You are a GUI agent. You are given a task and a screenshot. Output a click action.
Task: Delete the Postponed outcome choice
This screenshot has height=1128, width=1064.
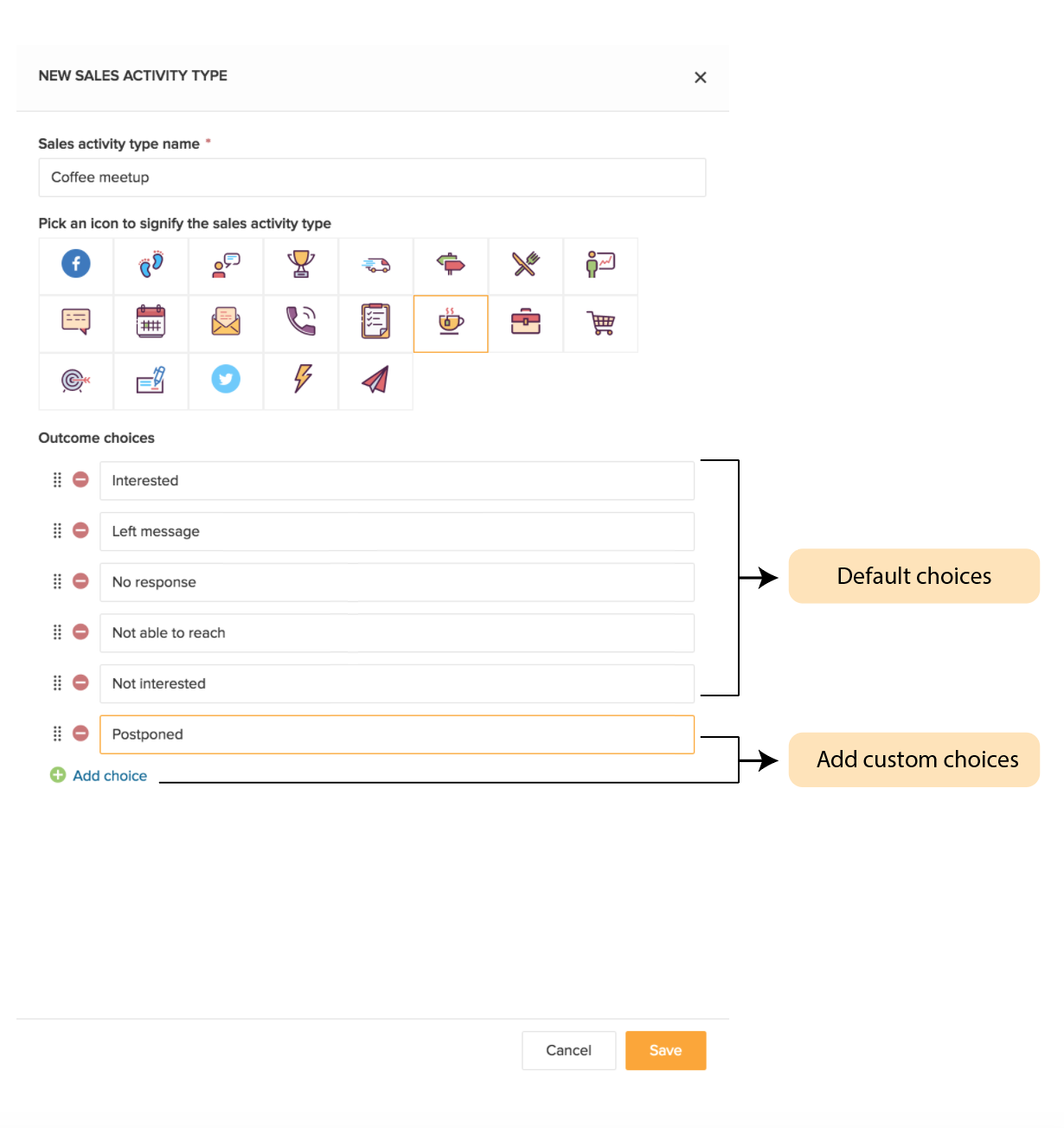(x=80, y=734)
